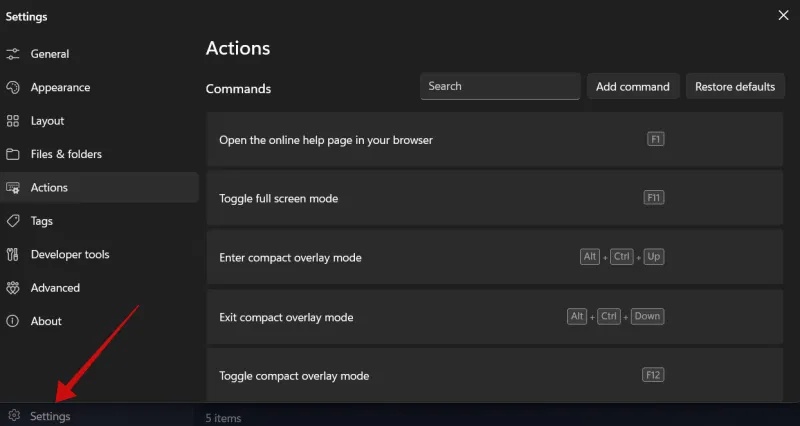800x426 pixels.
Task: Click the F1 key binding badge
Action: (x=656, y=139)
